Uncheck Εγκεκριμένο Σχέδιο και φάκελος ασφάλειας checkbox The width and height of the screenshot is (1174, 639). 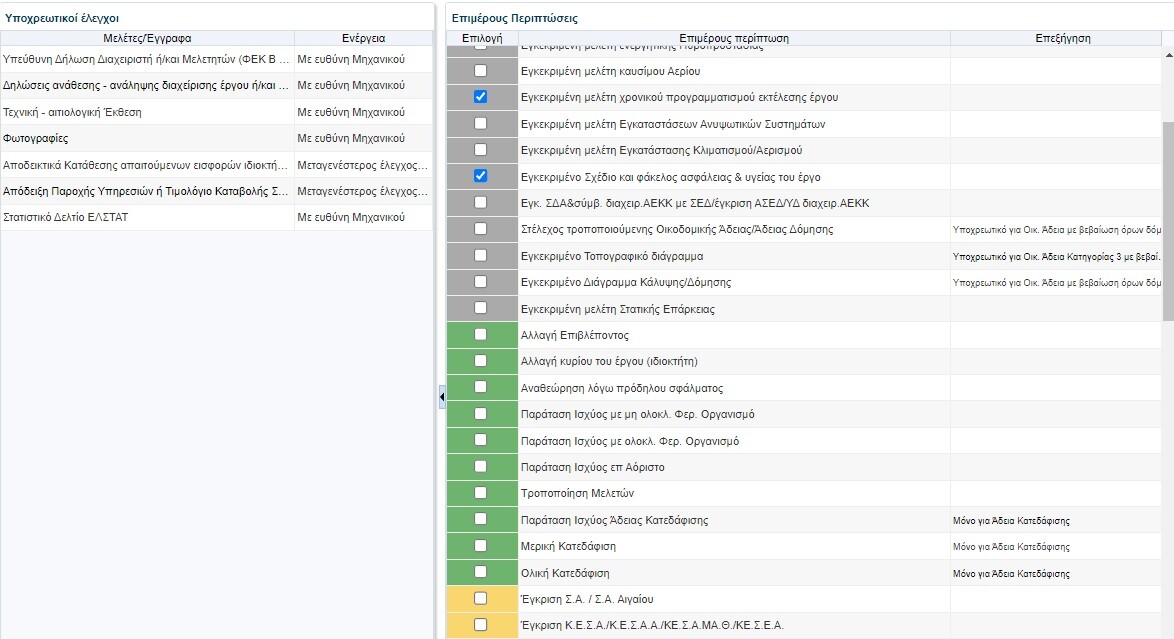[481, 176]
